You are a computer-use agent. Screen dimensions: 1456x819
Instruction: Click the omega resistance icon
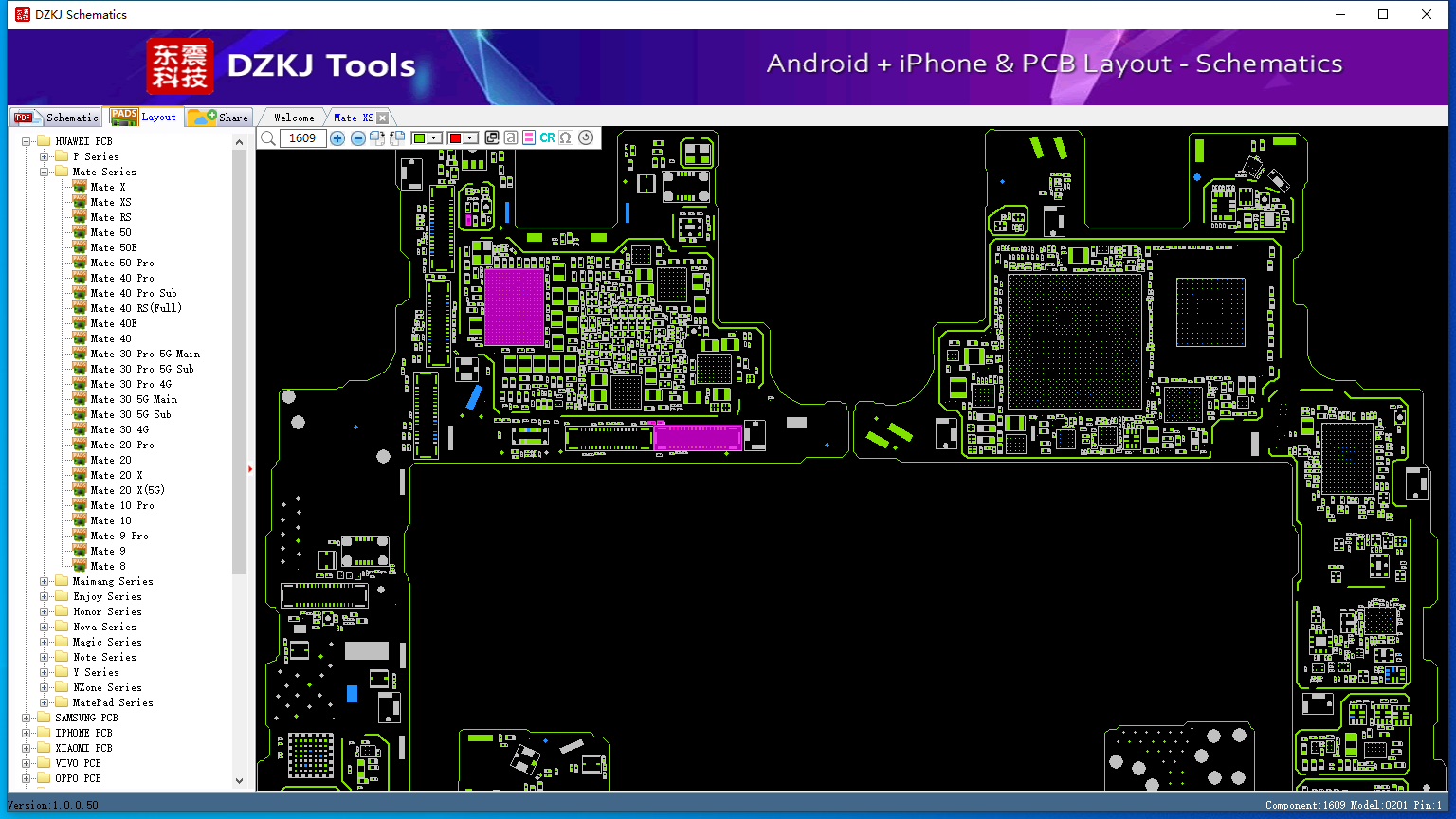566,138
